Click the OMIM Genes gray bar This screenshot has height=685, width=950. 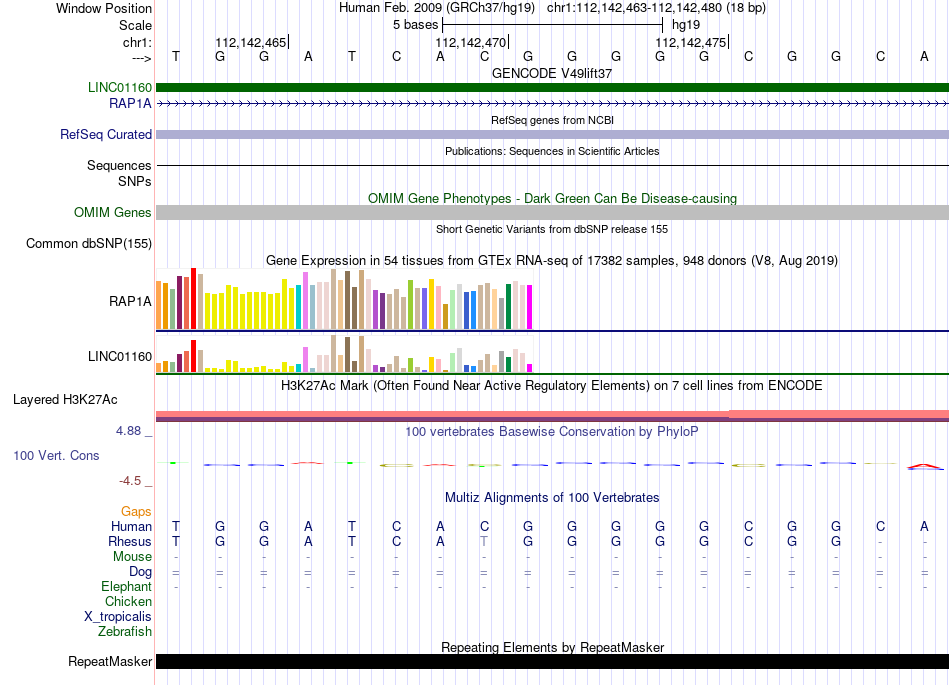[x=552, y=212]
